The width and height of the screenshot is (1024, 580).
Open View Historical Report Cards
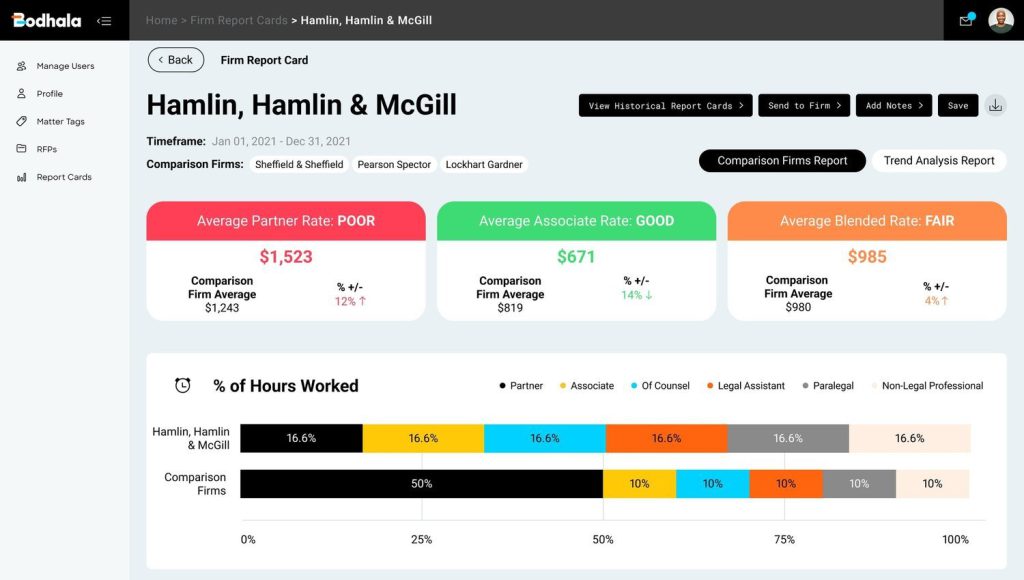point(665,105)
